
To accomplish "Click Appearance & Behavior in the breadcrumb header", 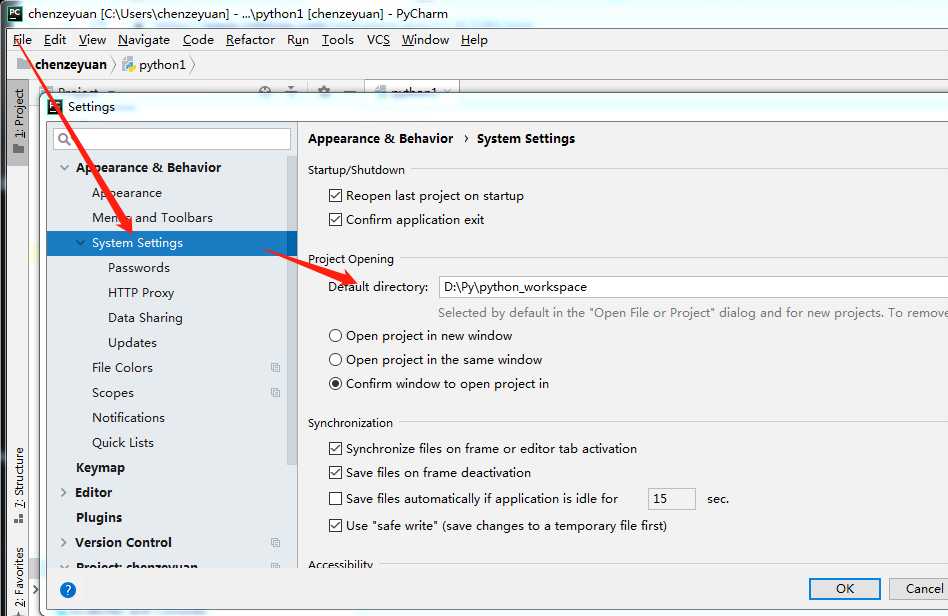I will coord(380,138).
